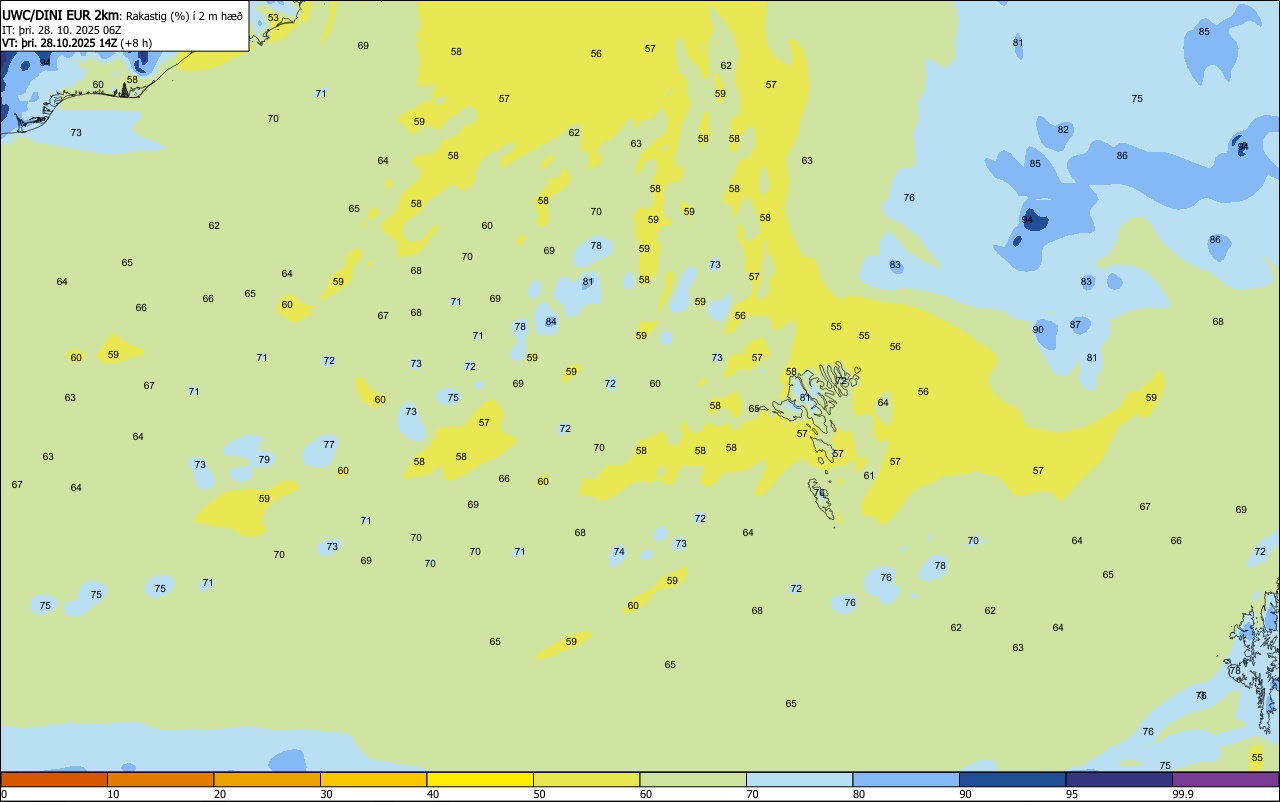The image size is (1280, 802).
Task: Click the humidity value 90 on the map
Action: click(x=1038, y=330)
